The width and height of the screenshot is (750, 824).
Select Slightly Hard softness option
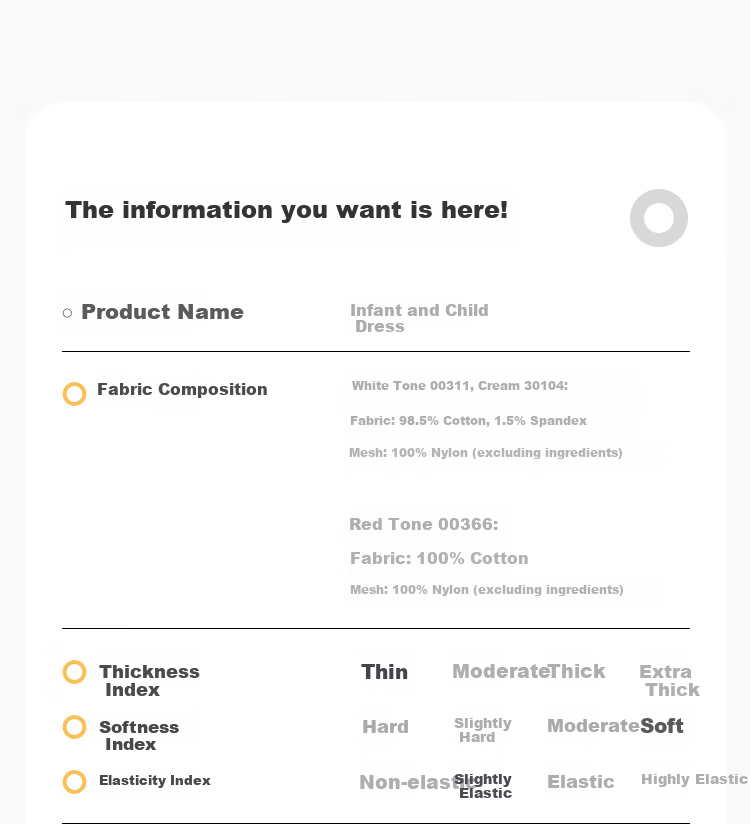click(x=482, y=730)
